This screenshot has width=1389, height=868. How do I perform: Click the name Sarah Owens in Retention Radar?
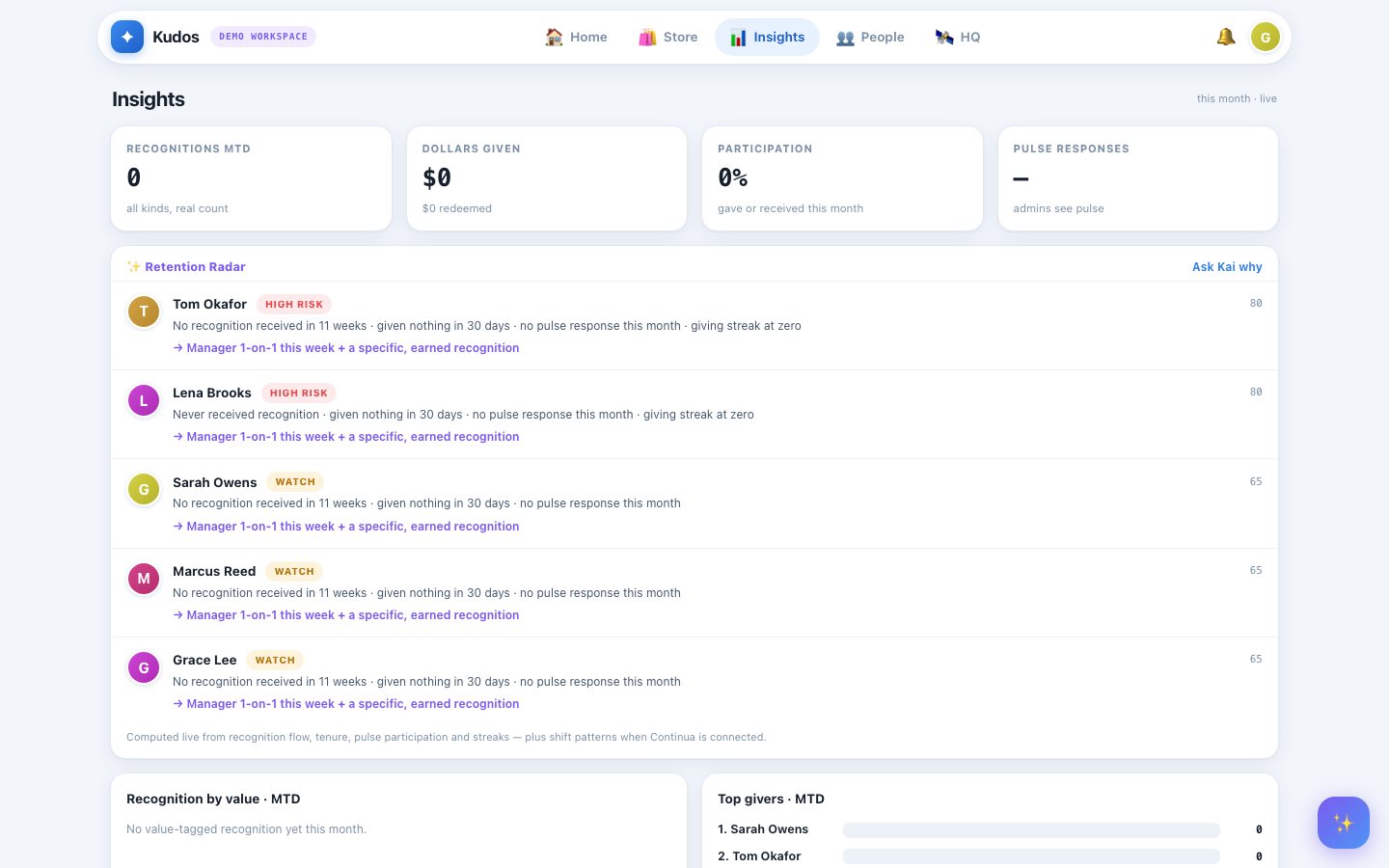pyautogui.click(x=215, y=482)
